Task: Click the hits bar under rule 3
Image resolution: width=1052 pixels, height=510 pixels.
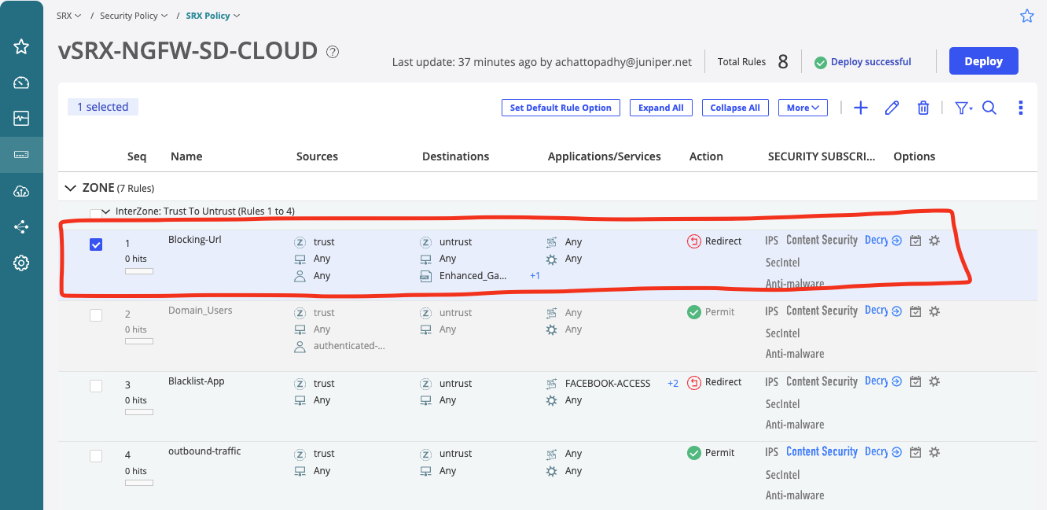Action: [x=139, y=412]
